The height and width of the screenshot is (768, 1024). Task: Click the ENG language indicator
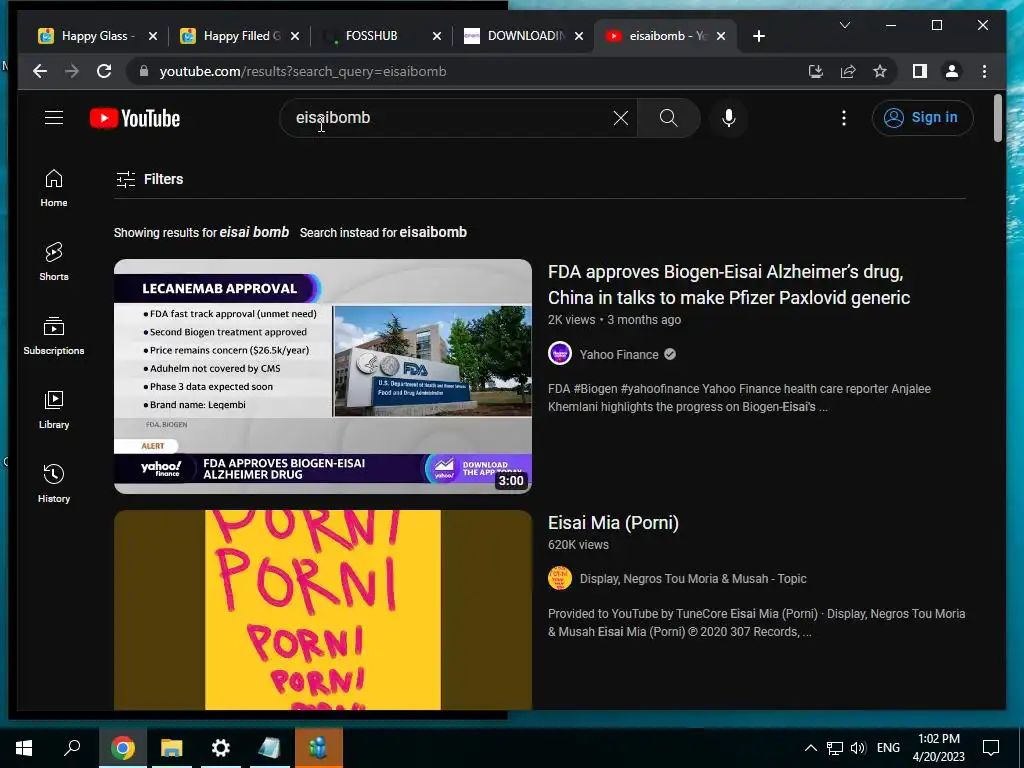888,748
